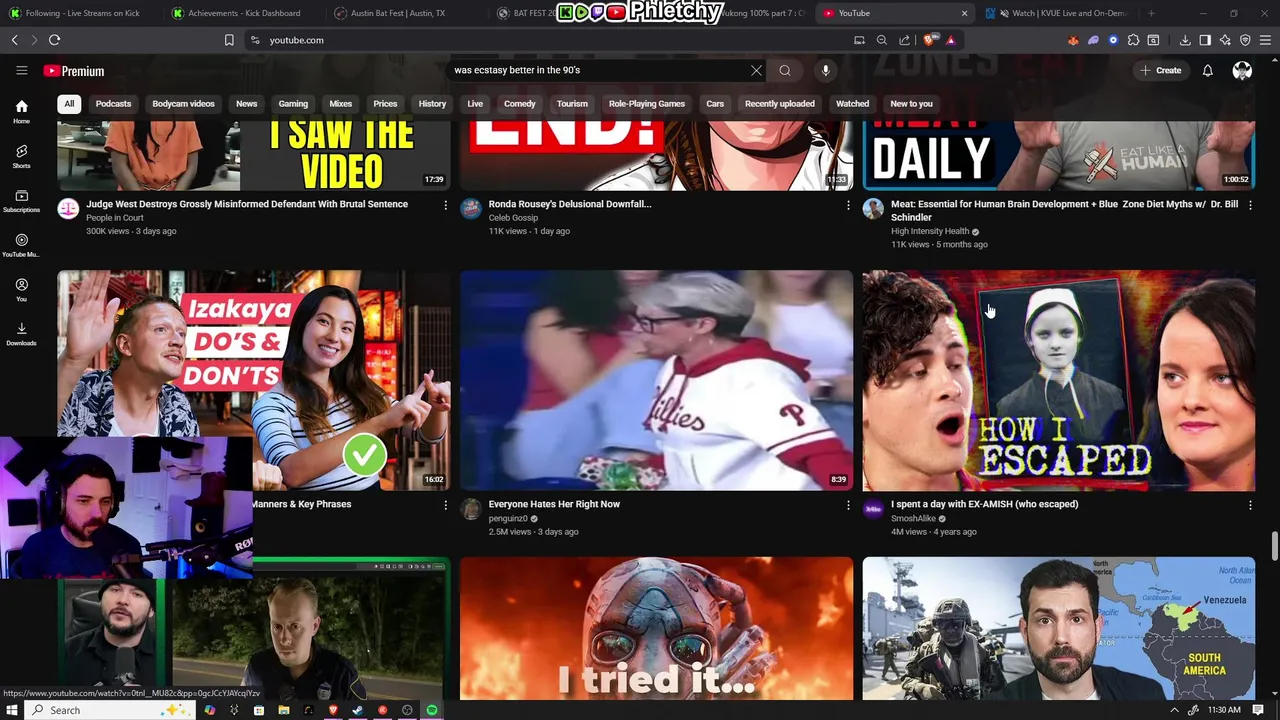Select the Bodycam videos chip
Image resolution: width=1280 pixels, height=720 pixels.
pyautogui.click(x=183, y=104)
